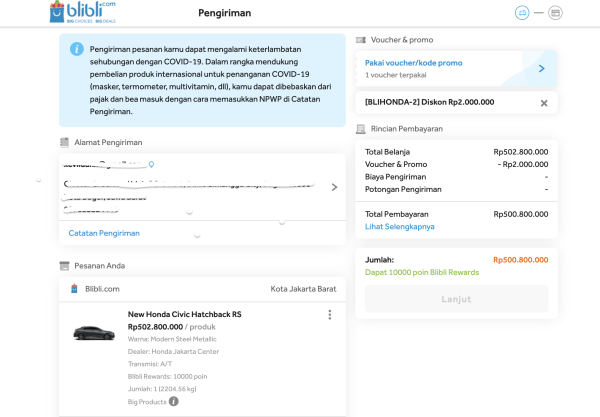Click the Total Belanja Rp502.800.000 value
The width and height of the screenshot is (600, 417).
521,152
